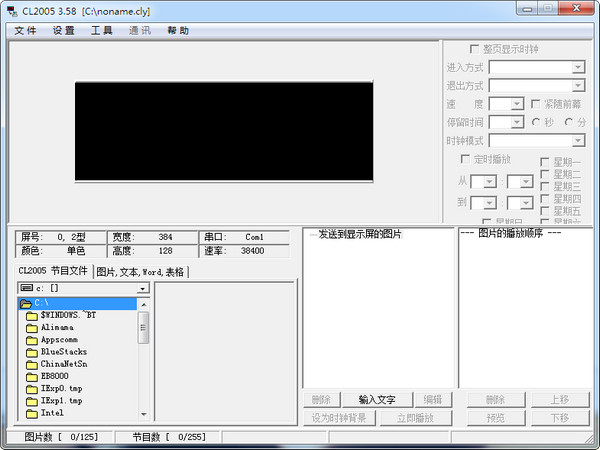The image size is (600, 450).
Task: Click 删除 button under 发送到显示屏的图片
Action: pyautogui.click(x=321, y=400)
